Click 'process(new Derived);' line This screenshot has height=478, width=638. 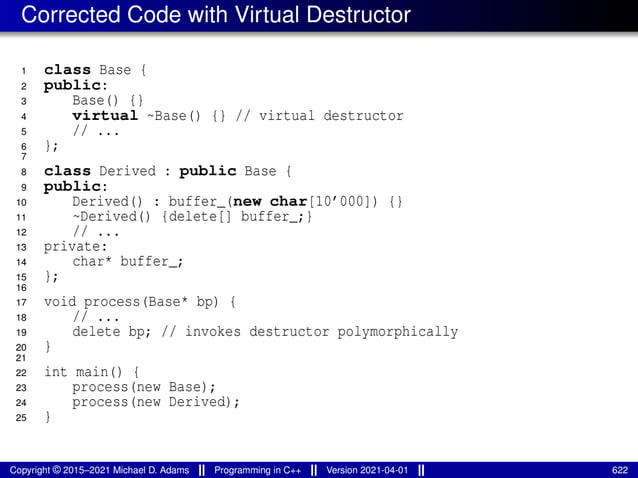pyautogui.click(x=156, y=402)
